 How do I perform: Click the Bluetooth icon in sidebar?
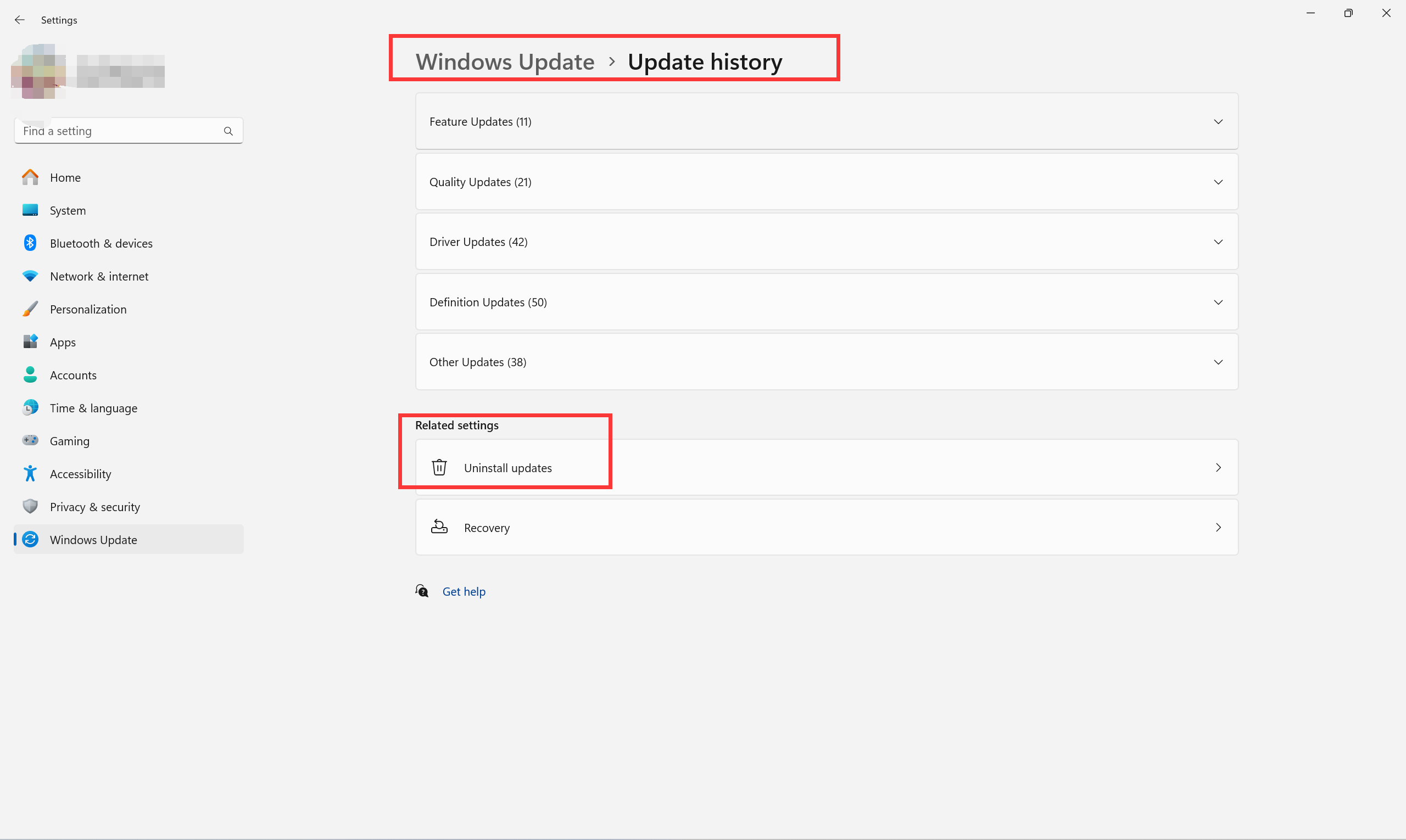click(x=30, y=243)
